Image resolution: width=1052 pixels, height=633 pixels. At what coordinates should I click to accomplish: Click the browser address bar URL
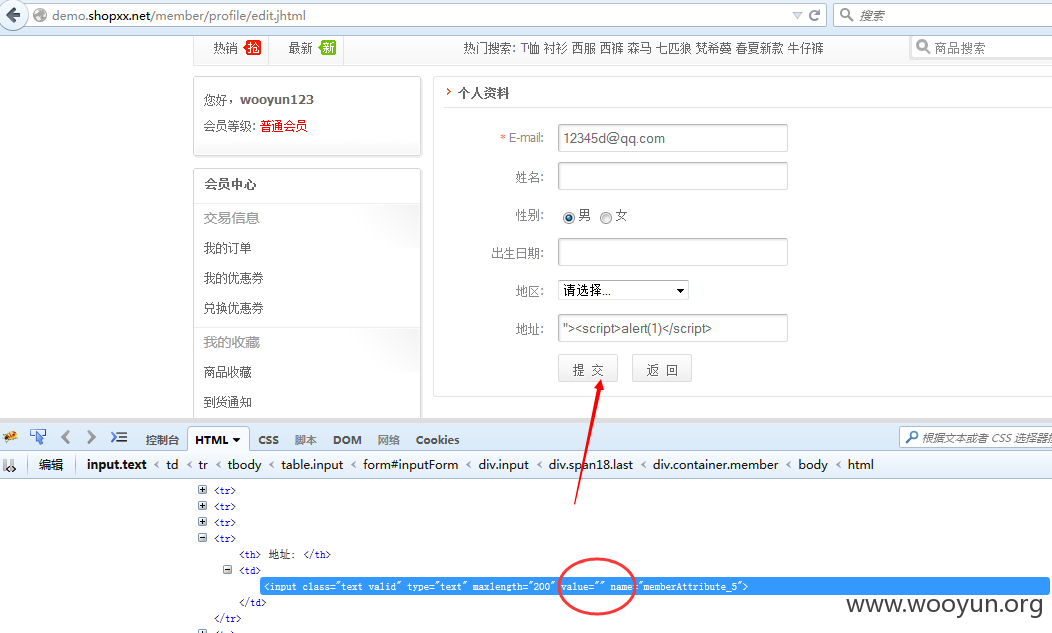pyautogui.click(x=179, y=15)
